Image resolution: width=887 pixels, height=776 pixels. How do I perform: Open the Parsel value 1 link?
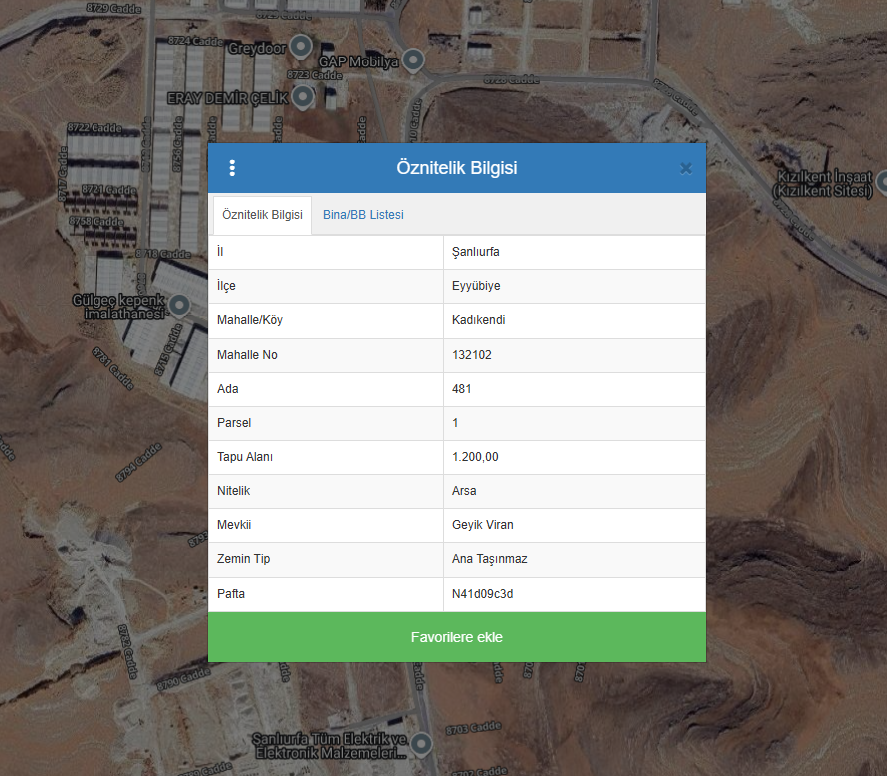click(455, 423)
